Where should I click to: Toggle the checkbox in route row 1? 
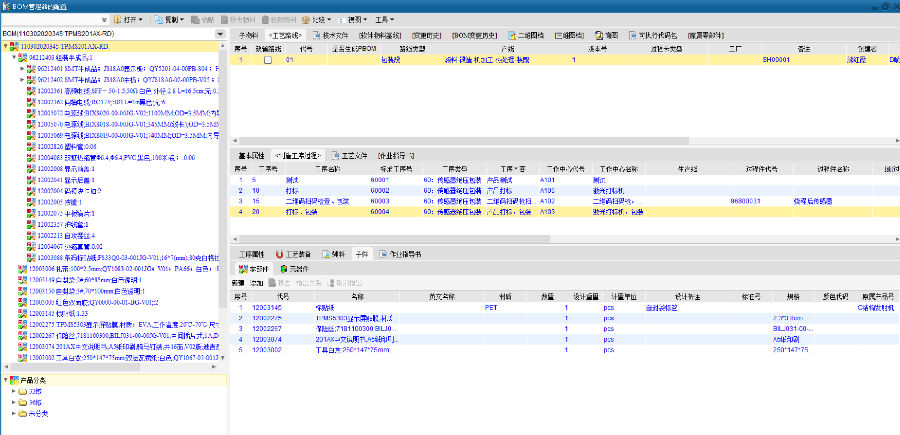pyautogui.click(x=267, y=60)
